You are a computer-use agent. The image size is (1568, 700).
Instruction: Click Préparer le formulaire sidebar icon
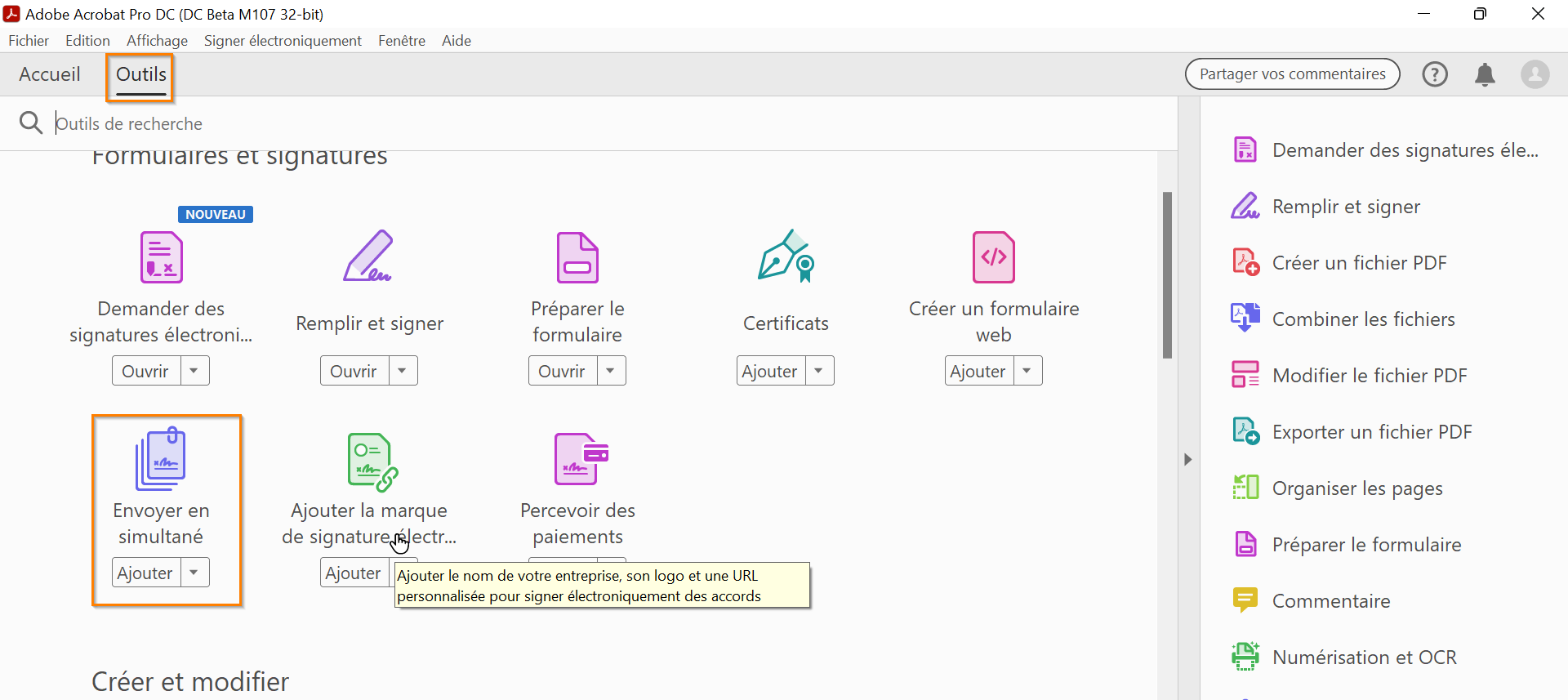coord(1245,544)
